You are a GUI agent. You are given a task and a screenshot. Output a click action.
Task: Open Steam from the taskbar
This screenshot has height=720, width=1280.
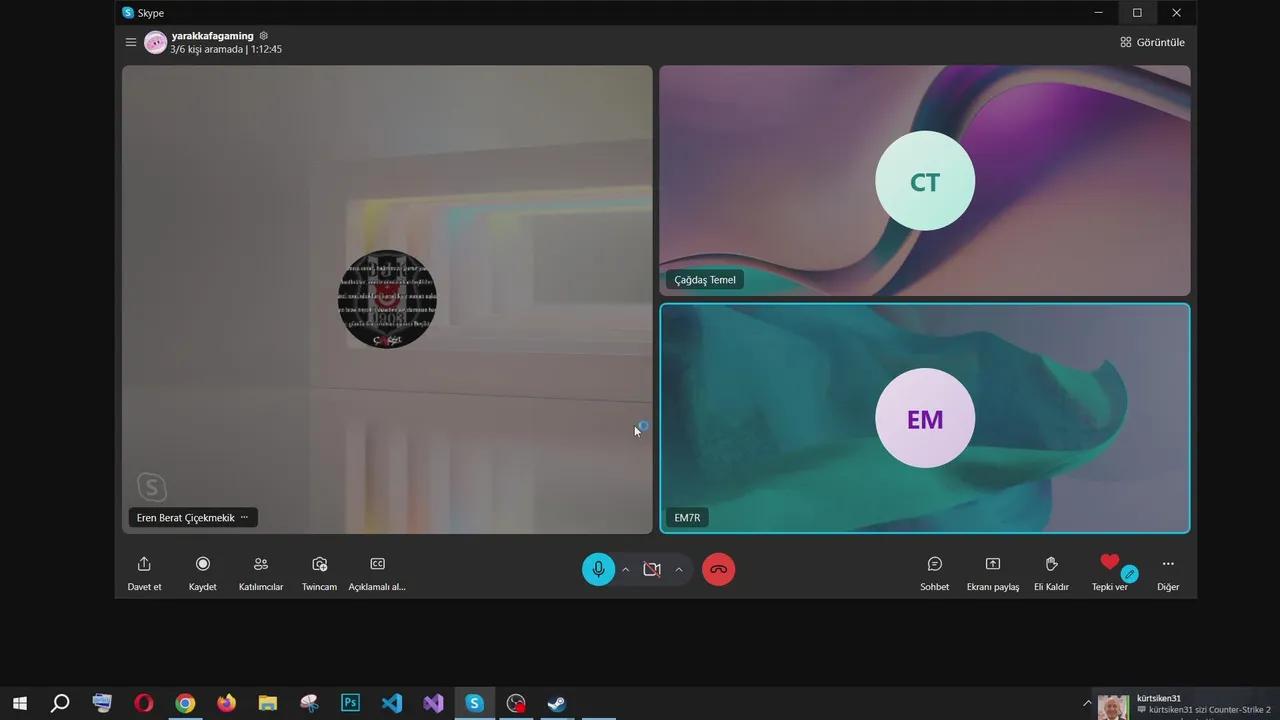click(x=556, y=702)
